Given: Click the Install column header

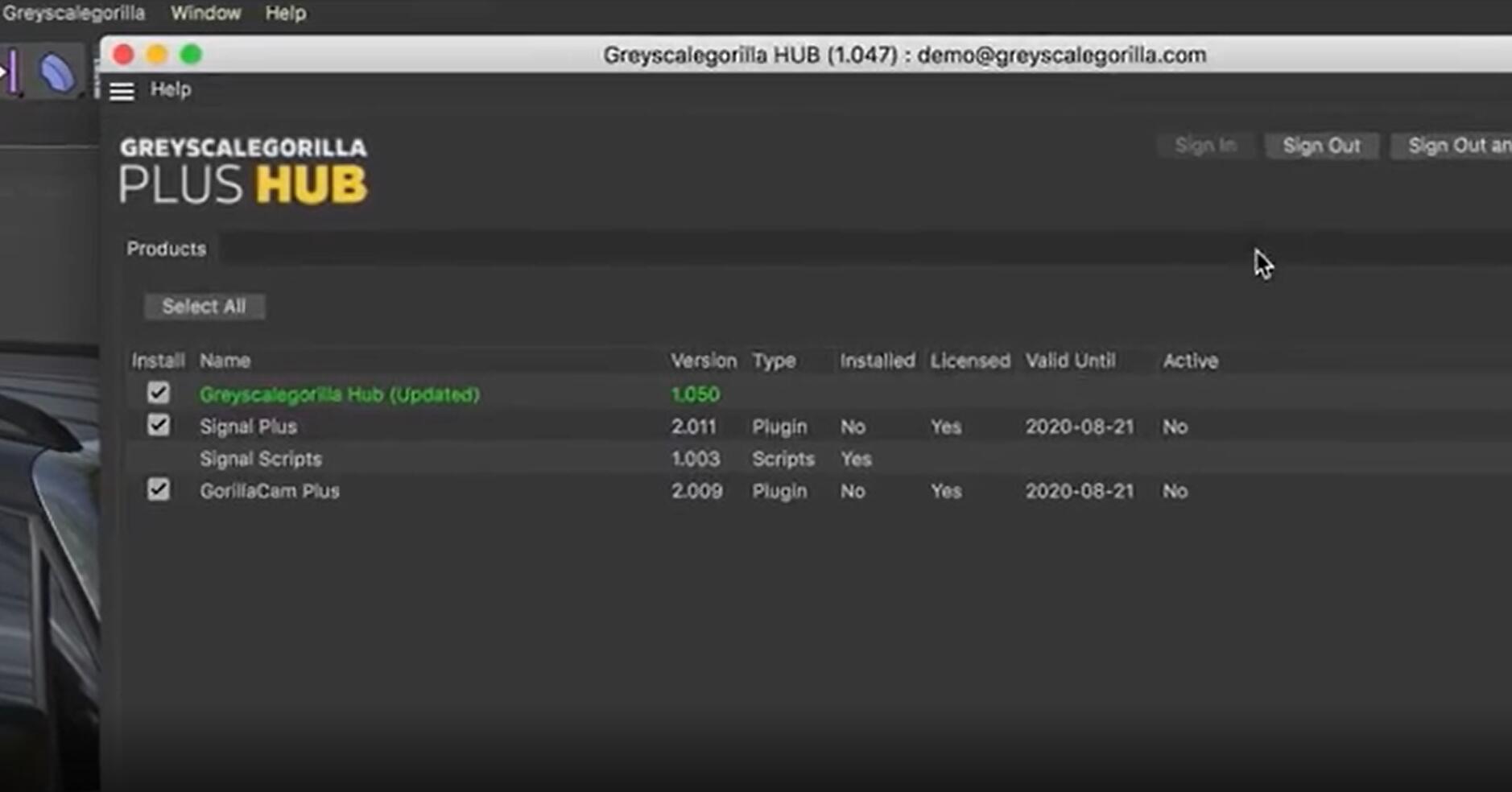Looking at the screenshot, I should [158, 361].
